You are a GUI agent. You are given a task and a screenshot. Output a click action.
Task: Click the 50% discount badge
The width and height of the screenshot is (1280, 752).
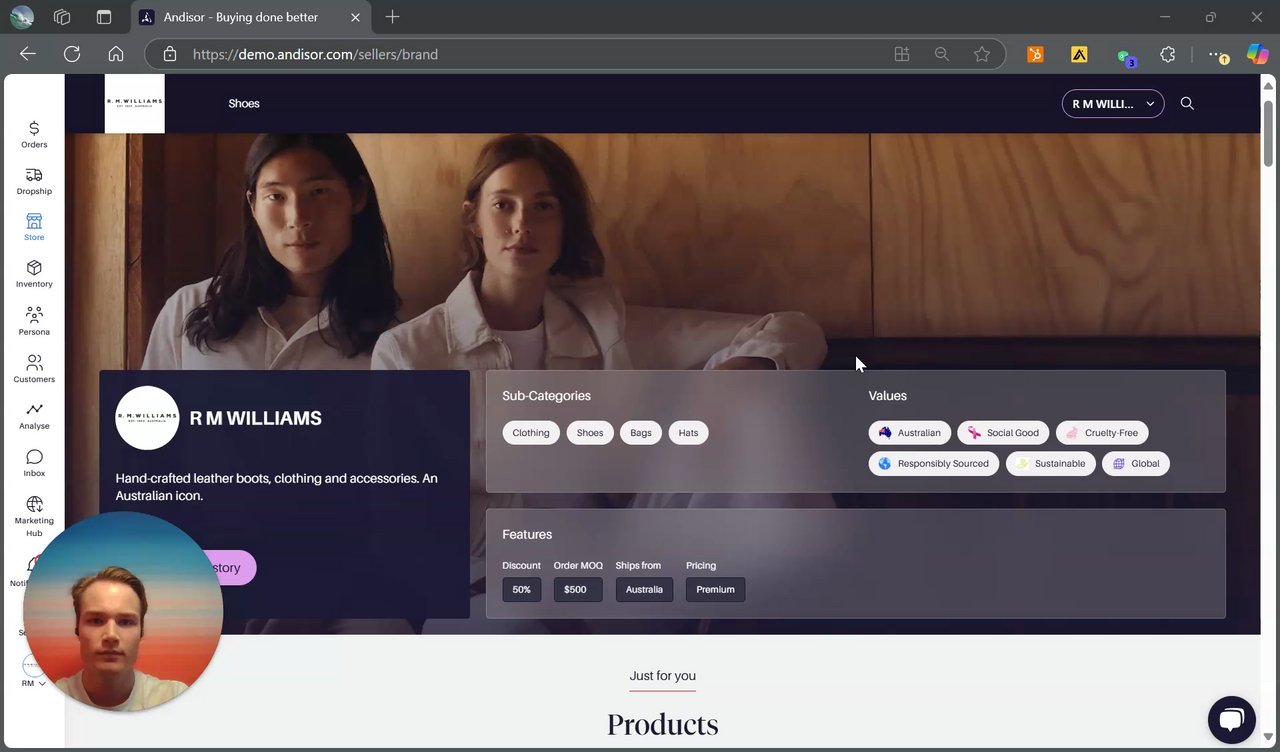[522, 590]
